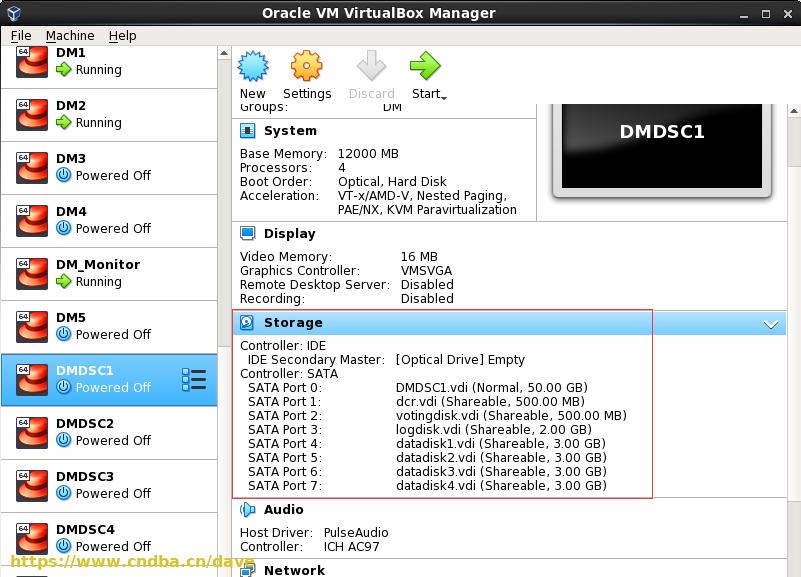
Task: Click DM3 Powered Off status icon
Action: coord(63,175)
